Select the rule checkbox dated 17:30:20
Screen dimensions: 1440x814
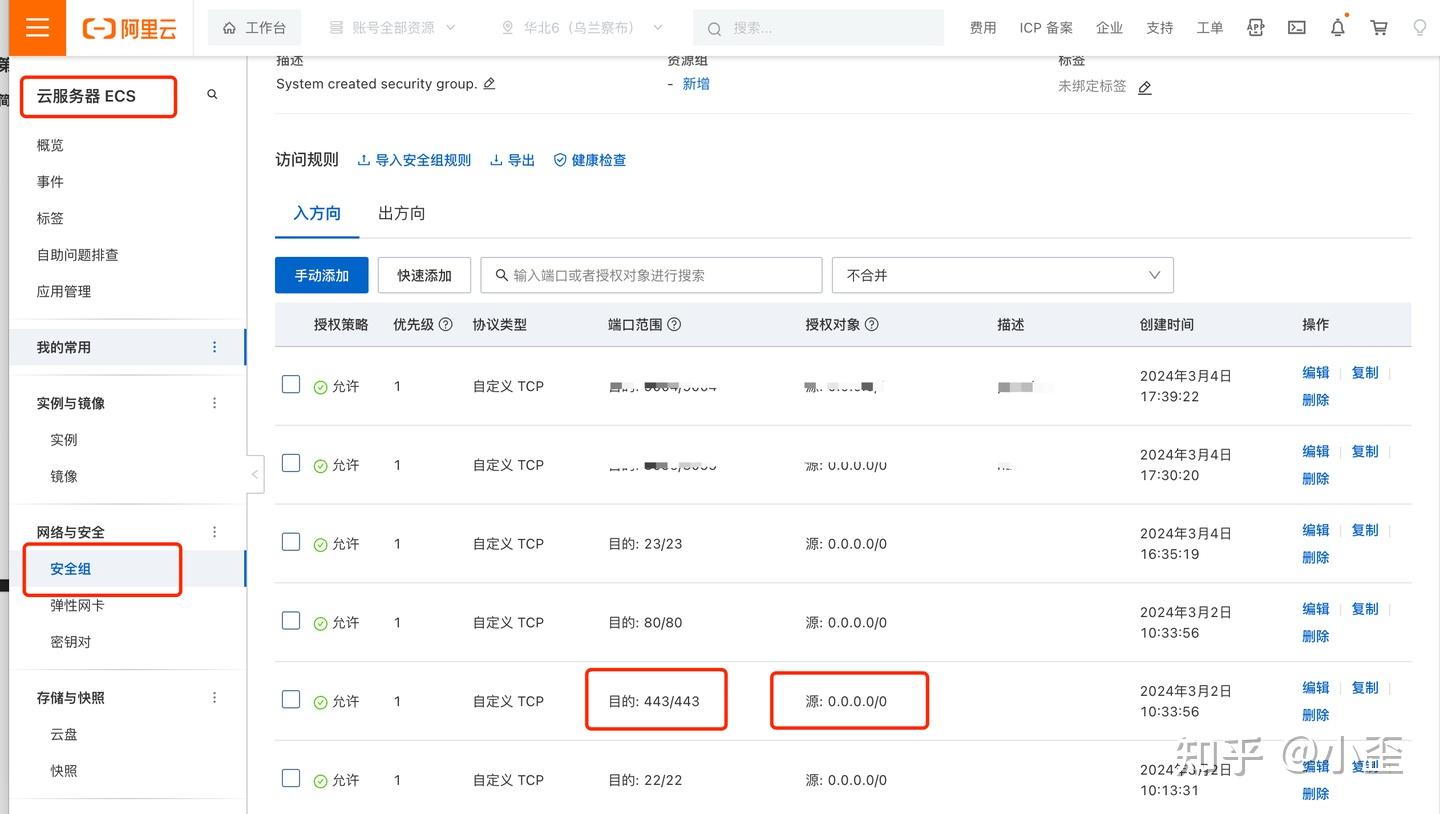[x=291, y=463]
